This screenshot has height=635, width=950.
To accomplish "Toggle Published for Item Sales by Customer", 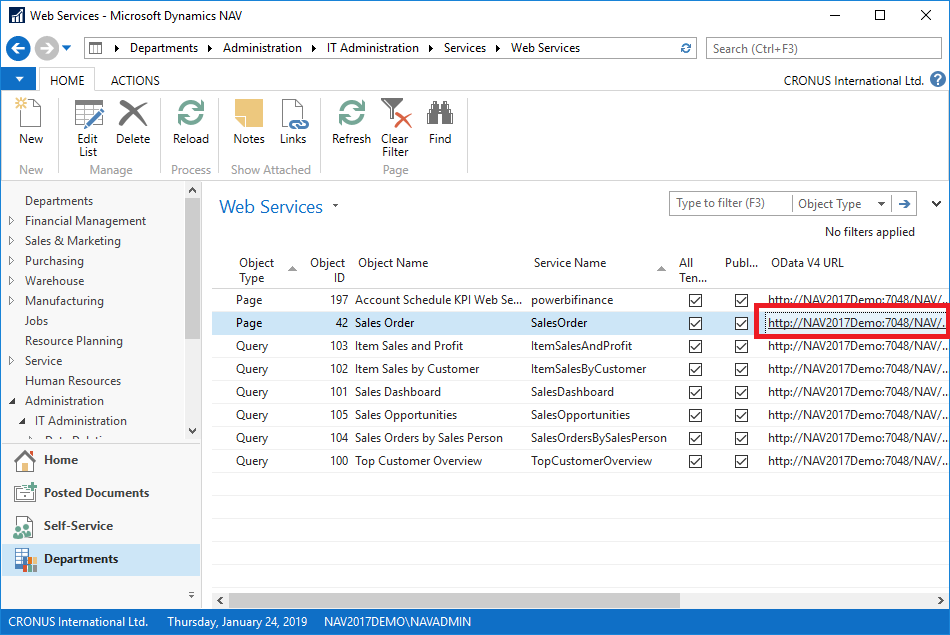I will pyautogui.click(x=741, y=369).
